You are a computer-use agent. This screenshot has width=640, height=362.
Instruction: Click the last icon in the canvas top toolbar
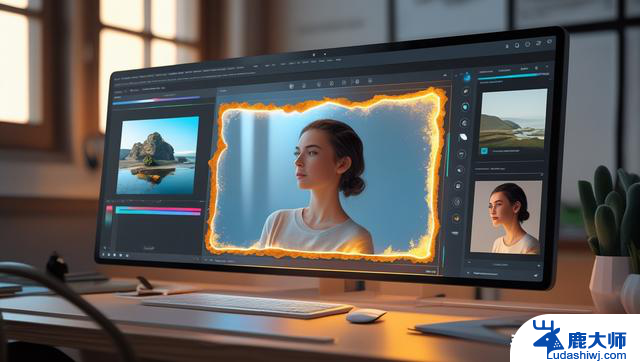tap(370, 81)
